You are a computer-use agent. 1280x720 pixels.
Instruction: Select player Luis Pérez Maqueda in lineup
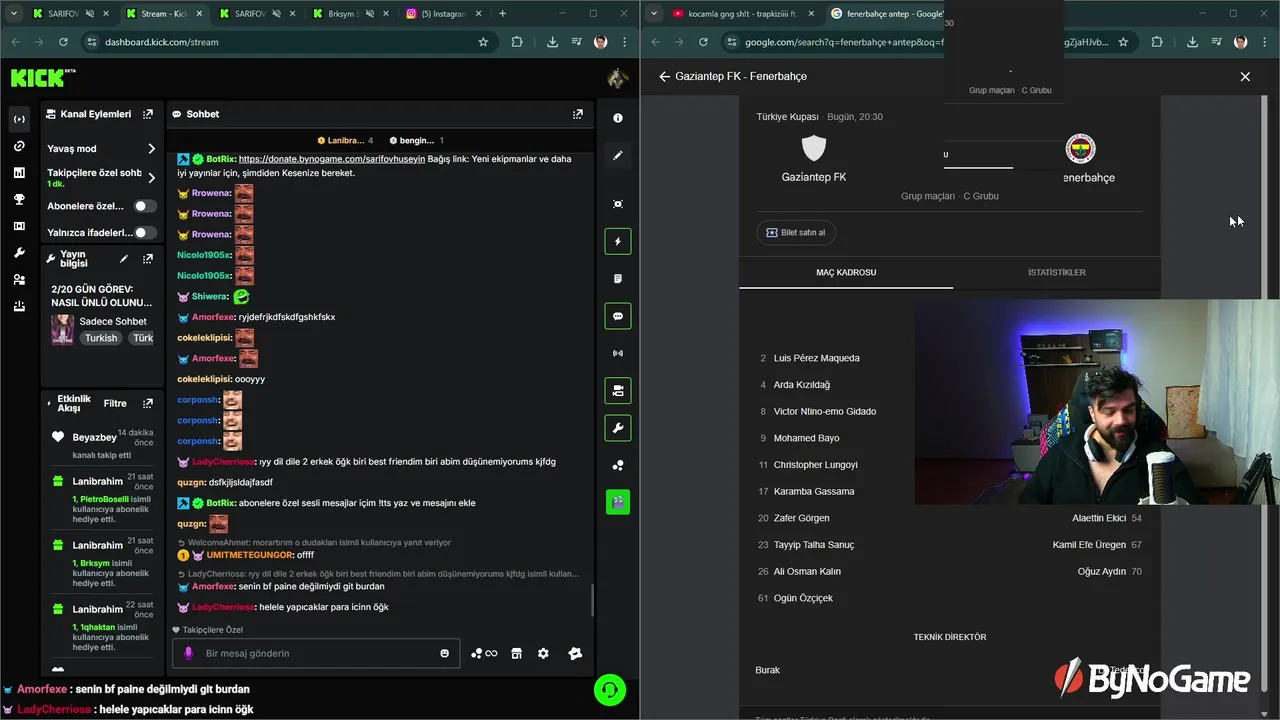(x=816, y=358)
